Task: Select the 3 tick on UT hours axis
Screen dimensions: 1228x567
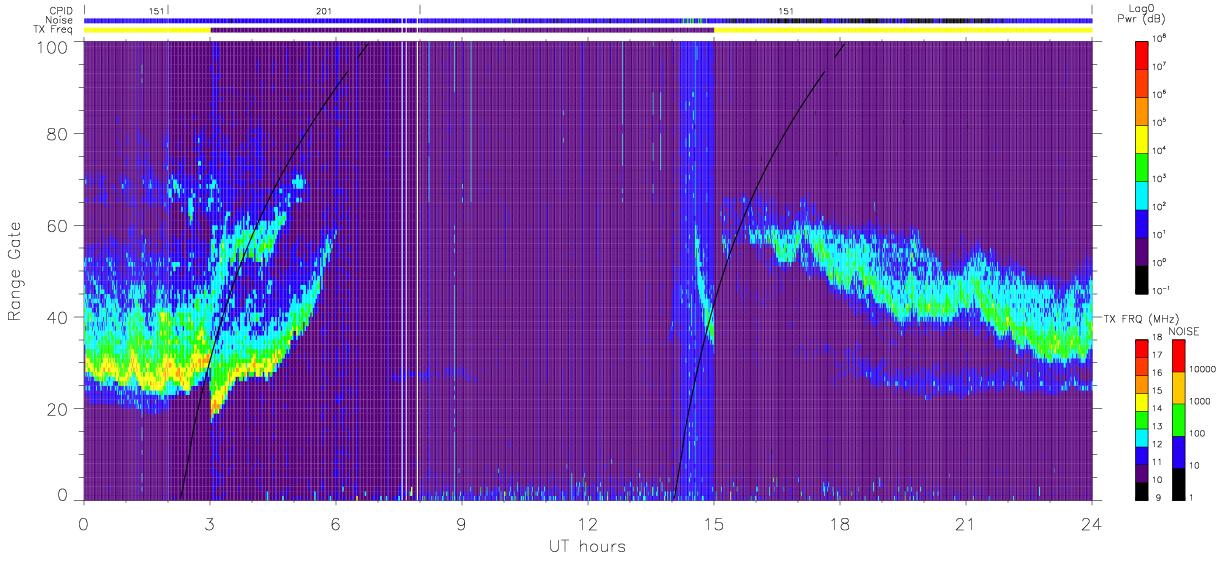Action: 209,524
